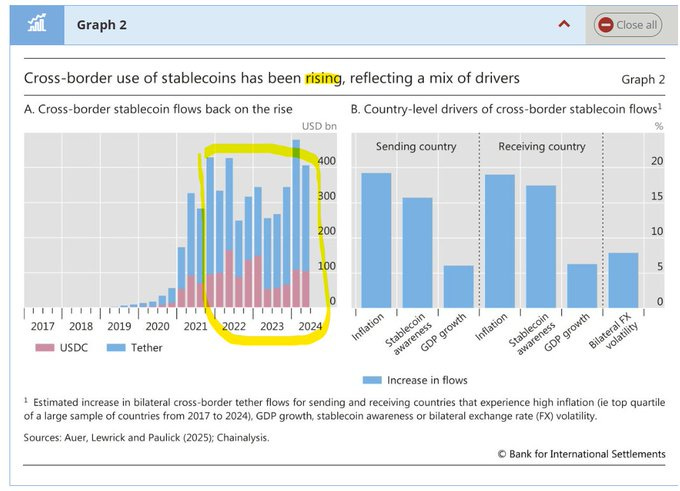Click the chart icon beside Graph 2
The height and width of the screenshot is (491, 680).
pos(37,24)
